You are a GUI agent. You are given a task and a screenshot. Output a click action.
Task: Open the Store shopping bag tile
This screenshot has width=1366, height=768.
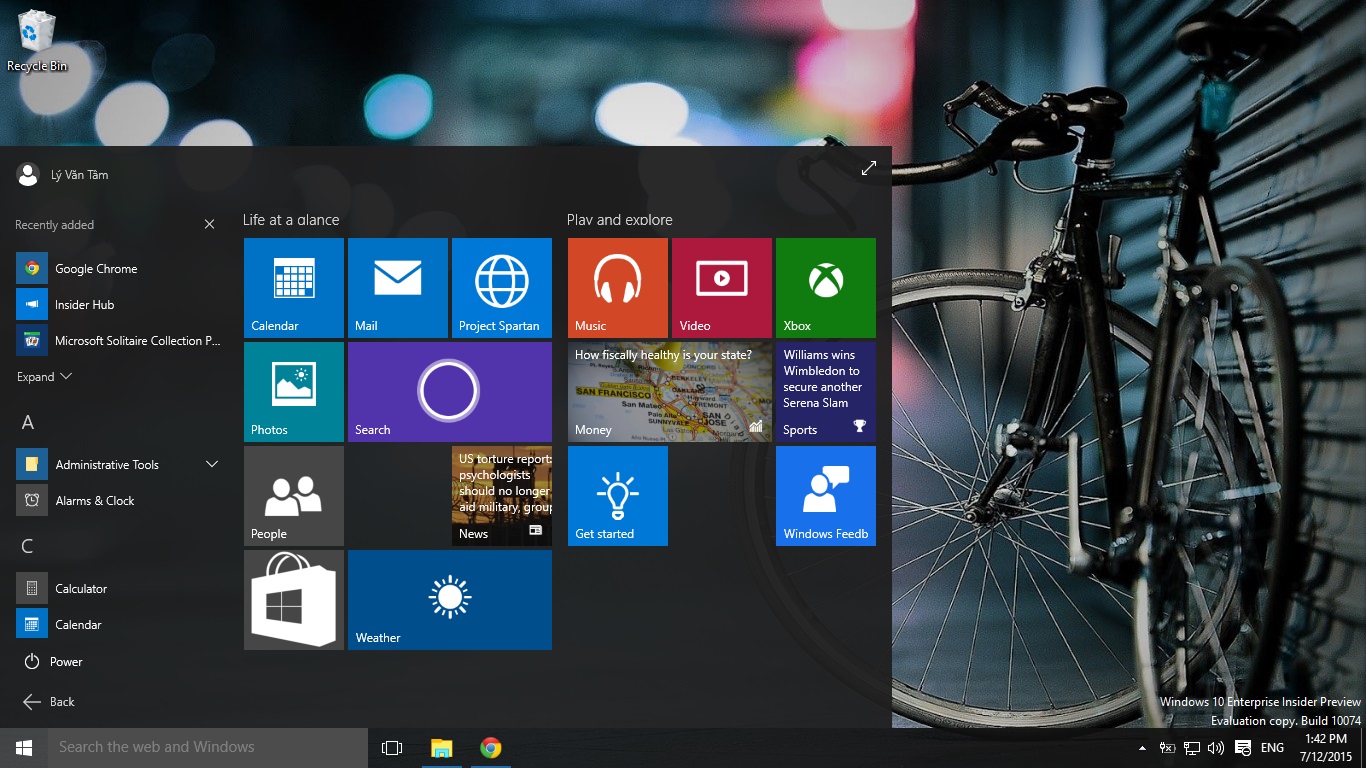click(294, 600)
